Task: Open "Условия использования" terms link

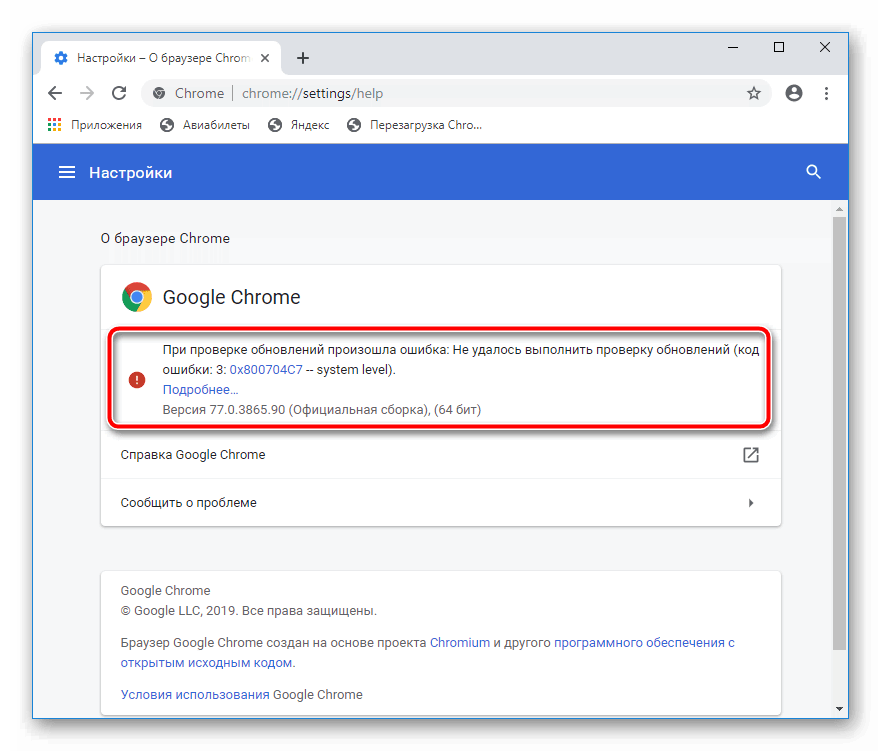Action: coord(194,694)
